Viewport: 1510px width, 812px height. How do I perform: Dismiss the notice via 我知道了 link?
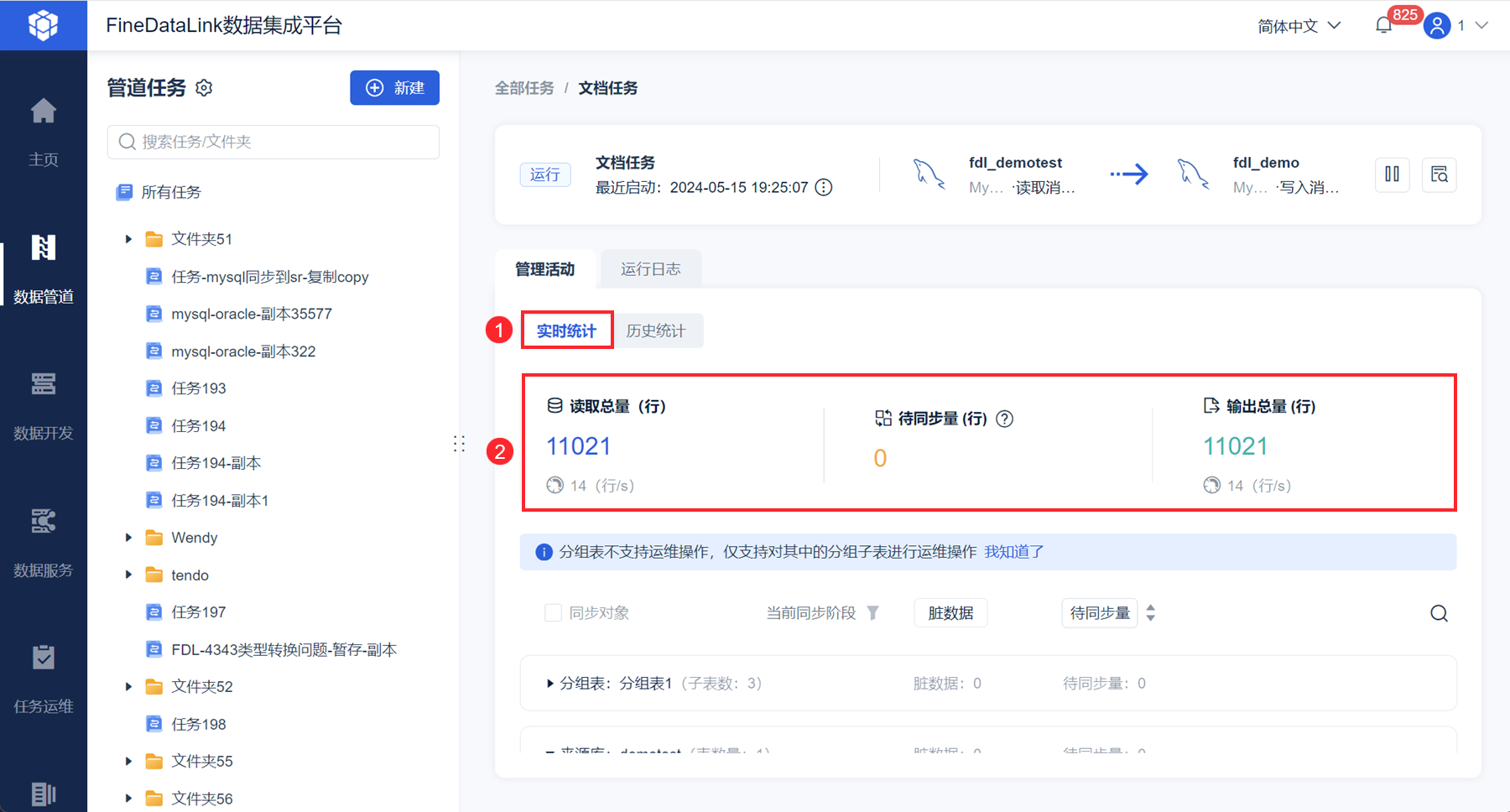(1013, 552)
